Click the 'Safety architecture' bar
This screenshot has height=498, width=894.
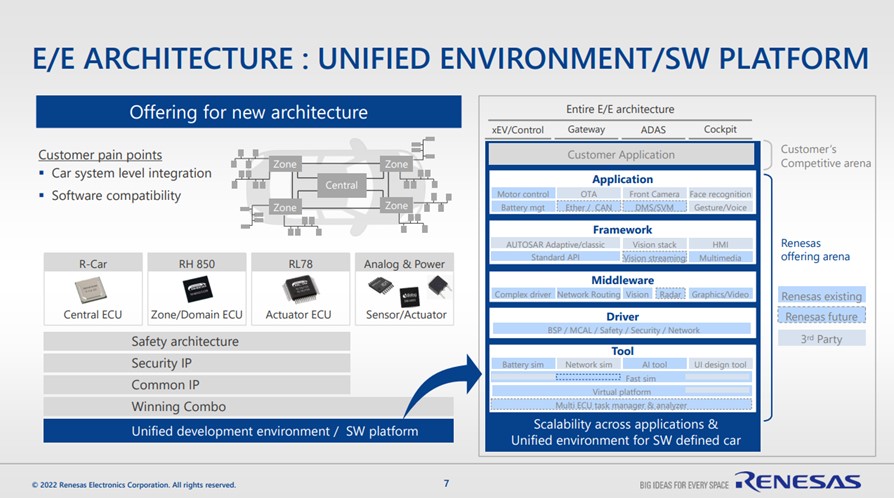point(197,341)
